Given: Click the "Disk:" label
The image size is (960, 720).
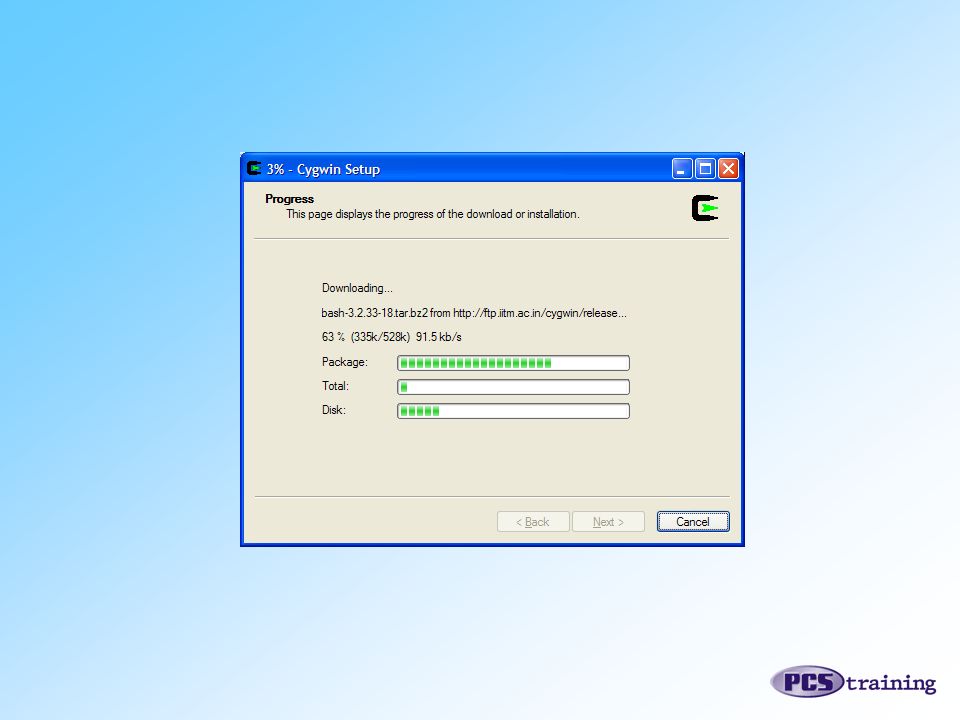Looking at the screenshot, I should [x=334, y=410].
